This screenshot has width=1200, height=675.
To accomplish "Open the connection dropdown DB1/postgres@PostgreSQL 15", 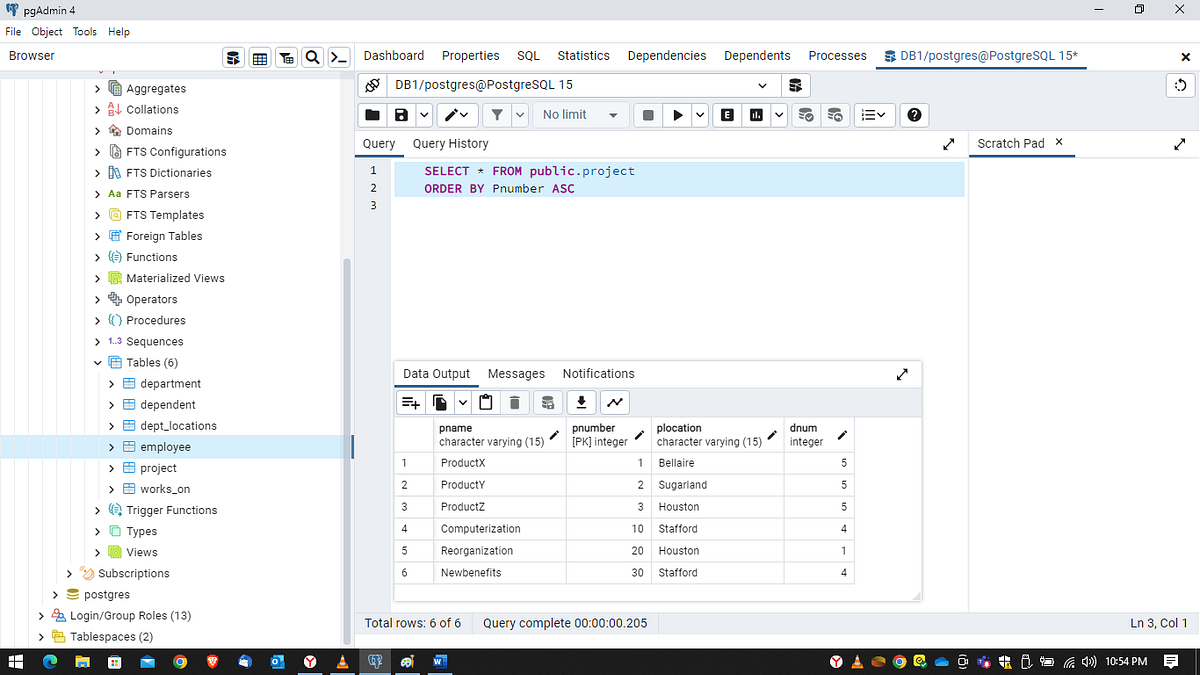I will 584,85.
